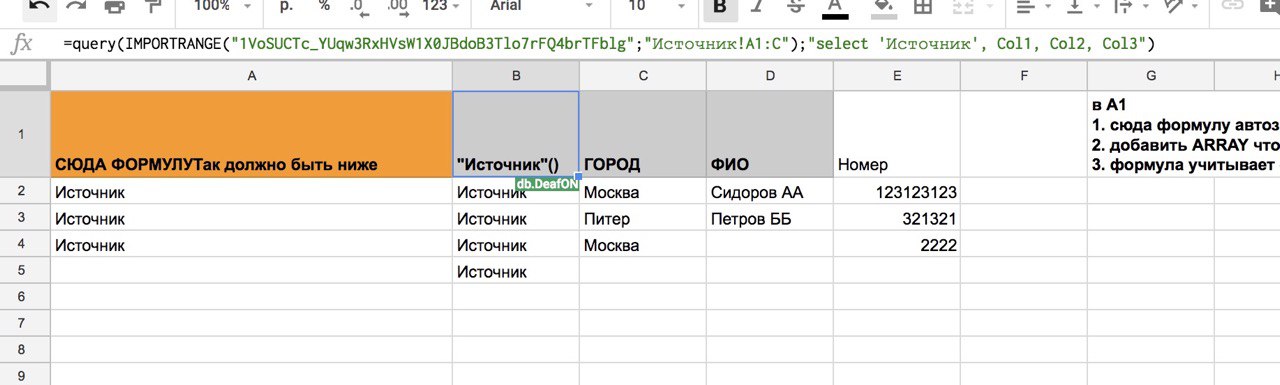1280x385 pixels.
Task: Select the 'ГОРОД' header cell
Action: tap(642, 134)
